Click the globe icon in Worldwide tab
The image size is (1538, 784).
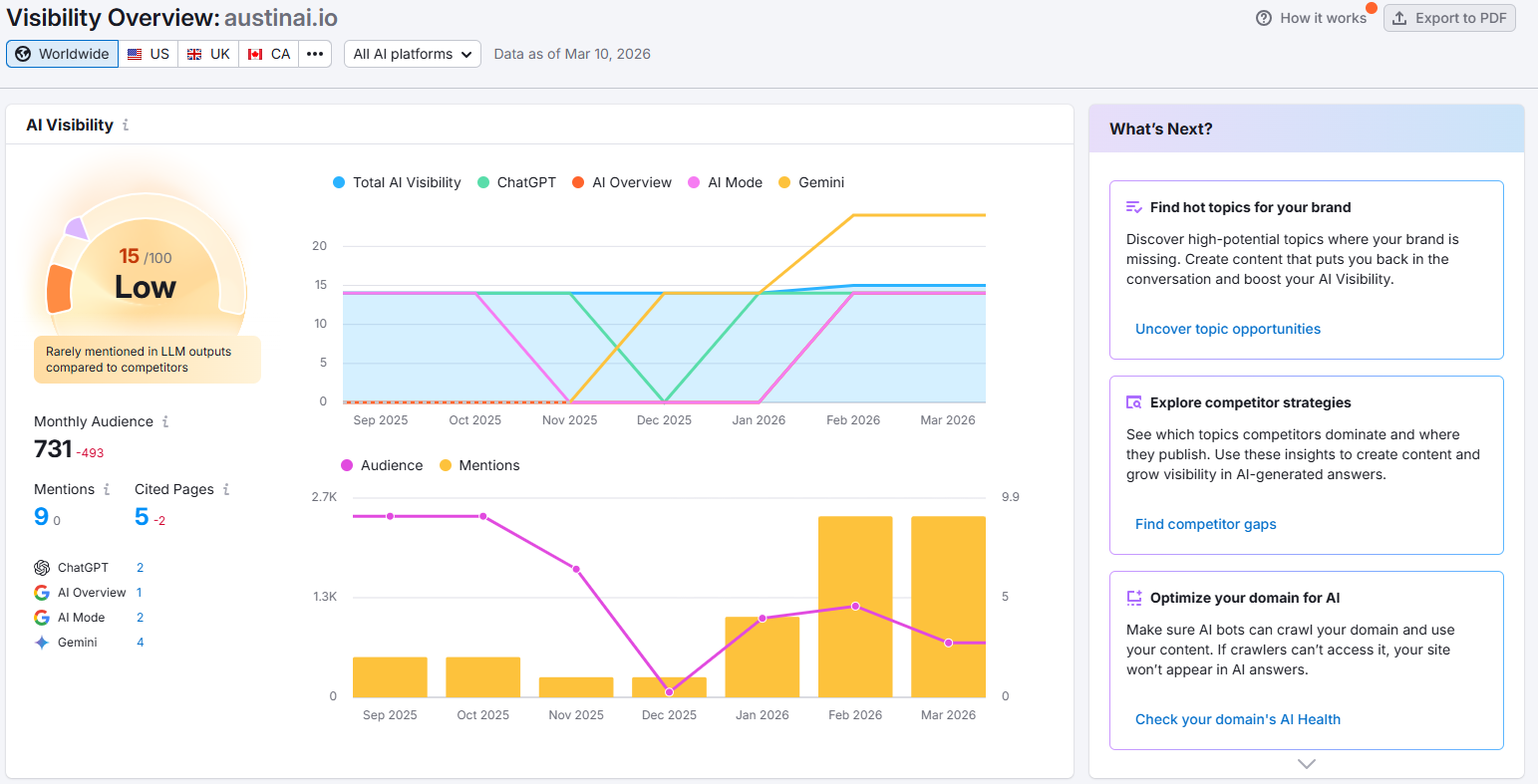[x=23, y=54]
